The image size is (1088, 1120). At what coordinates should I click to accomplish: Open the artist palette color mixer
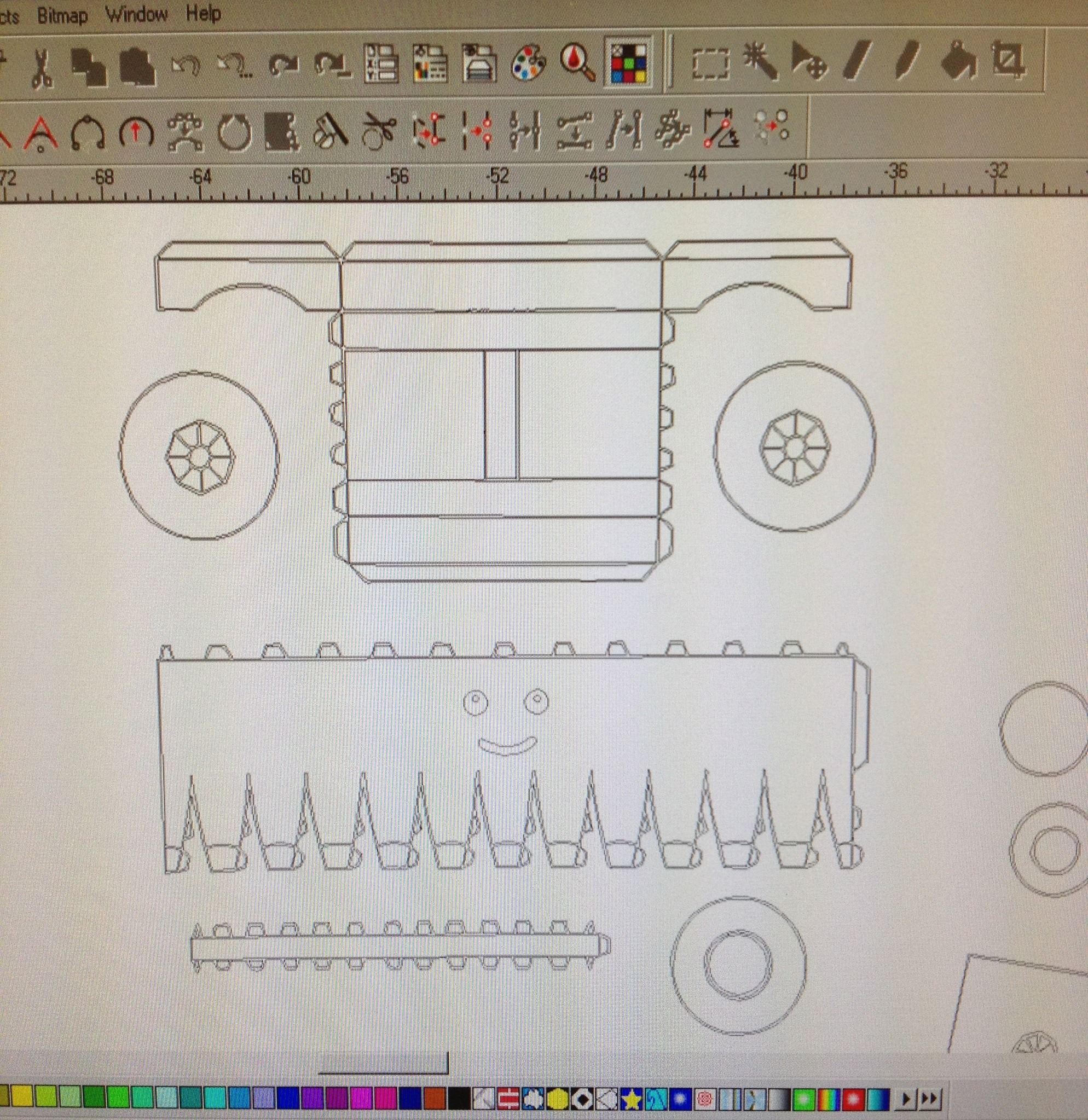click(529, 63)
